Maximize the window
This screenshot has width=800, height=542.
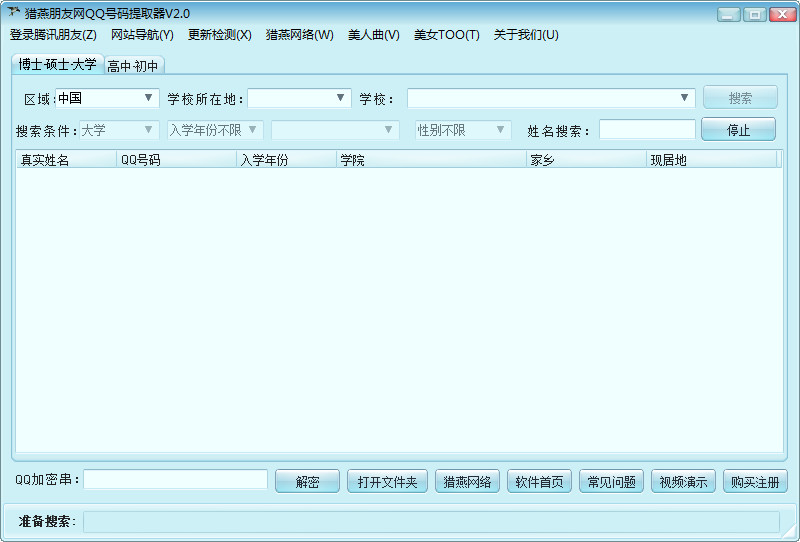(755, 14)
